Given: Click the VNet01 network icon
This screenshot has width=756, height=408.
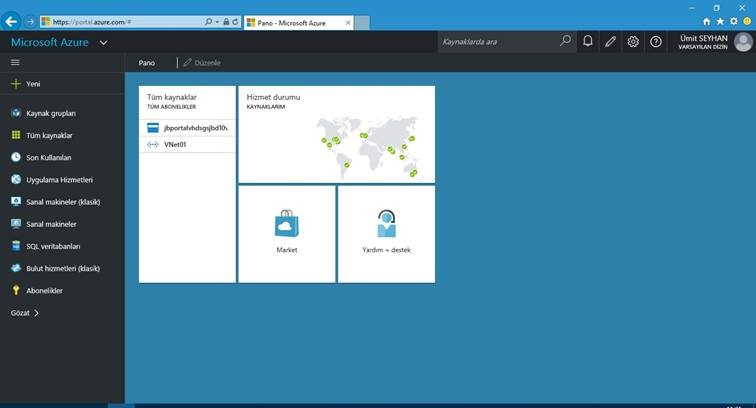Looking at the screenshot, I should pyautogui.click(x=153, y=144).
